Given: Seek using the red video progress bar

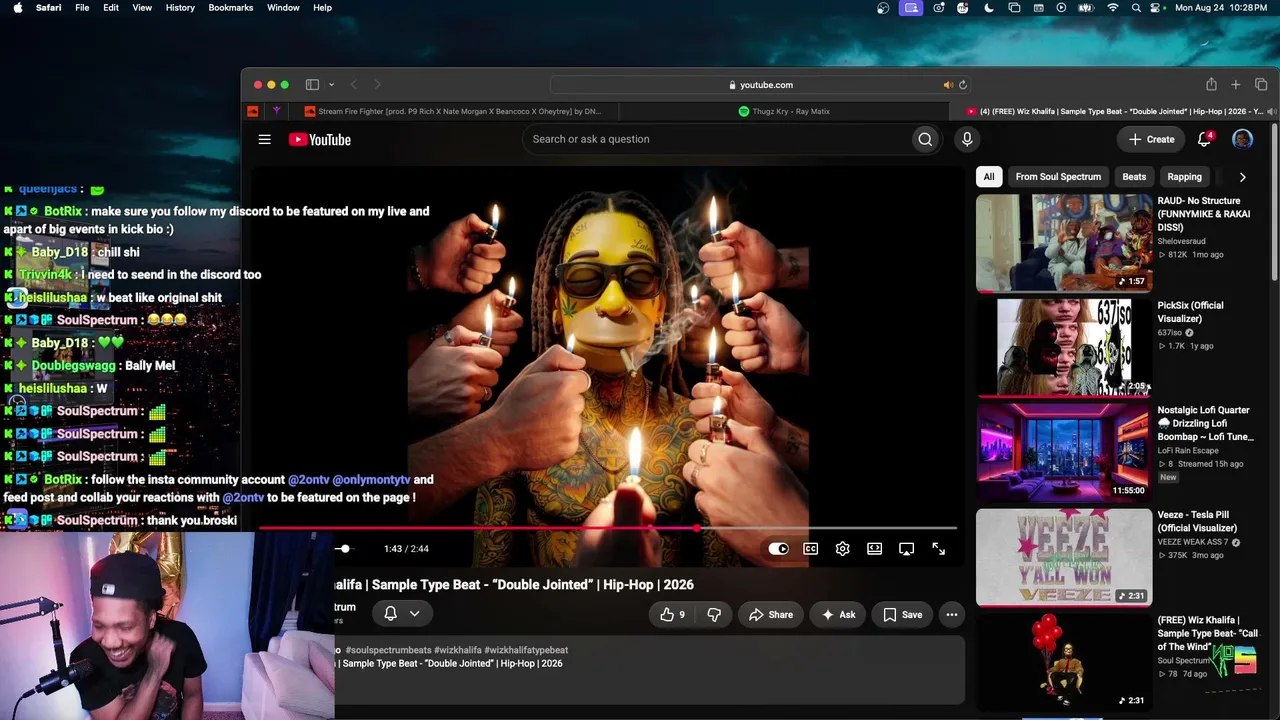Looking at the screenshot, I should (x=607, y=528).
